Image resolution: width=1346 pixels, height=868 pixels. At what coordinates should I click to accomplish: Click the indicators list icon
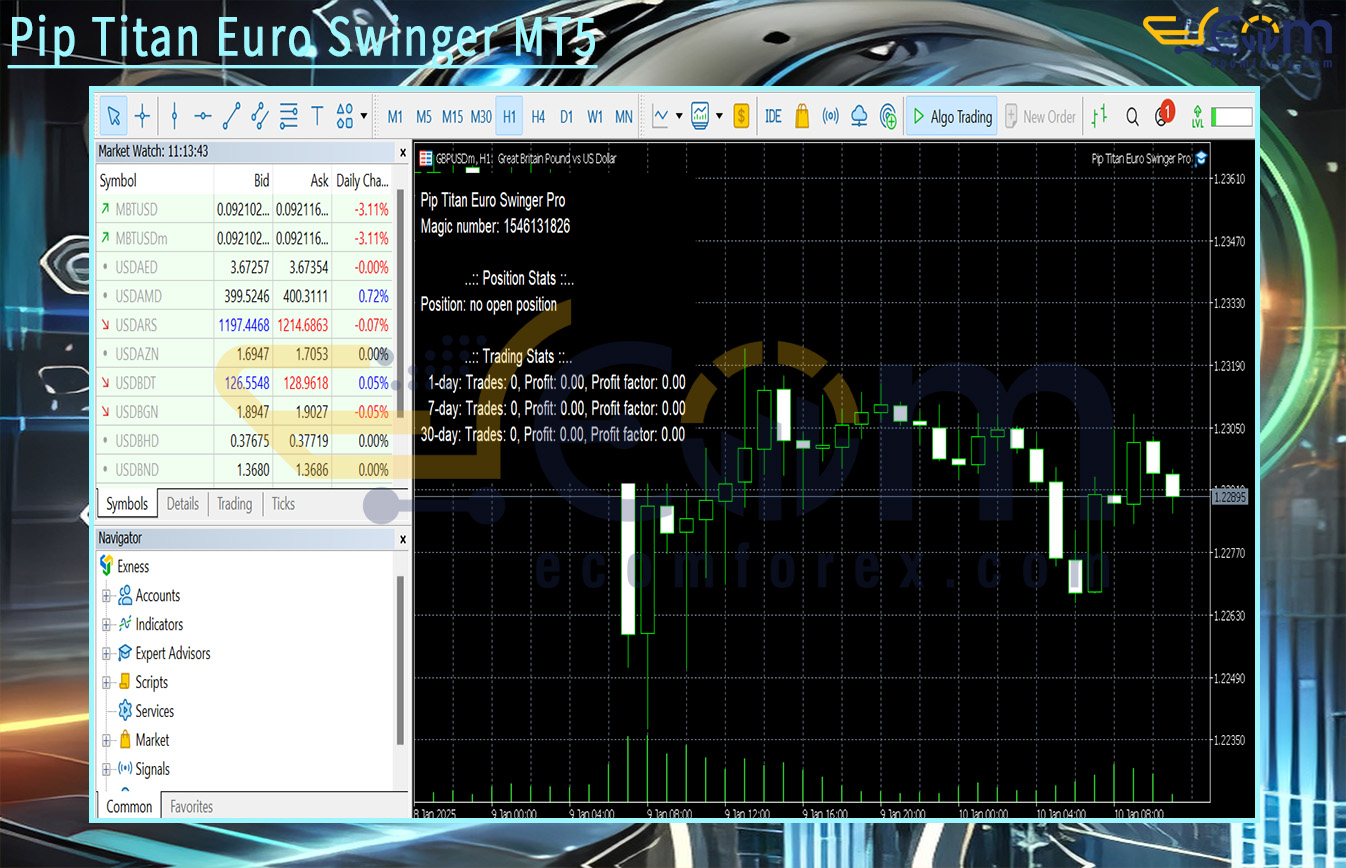tap(700, 117)
